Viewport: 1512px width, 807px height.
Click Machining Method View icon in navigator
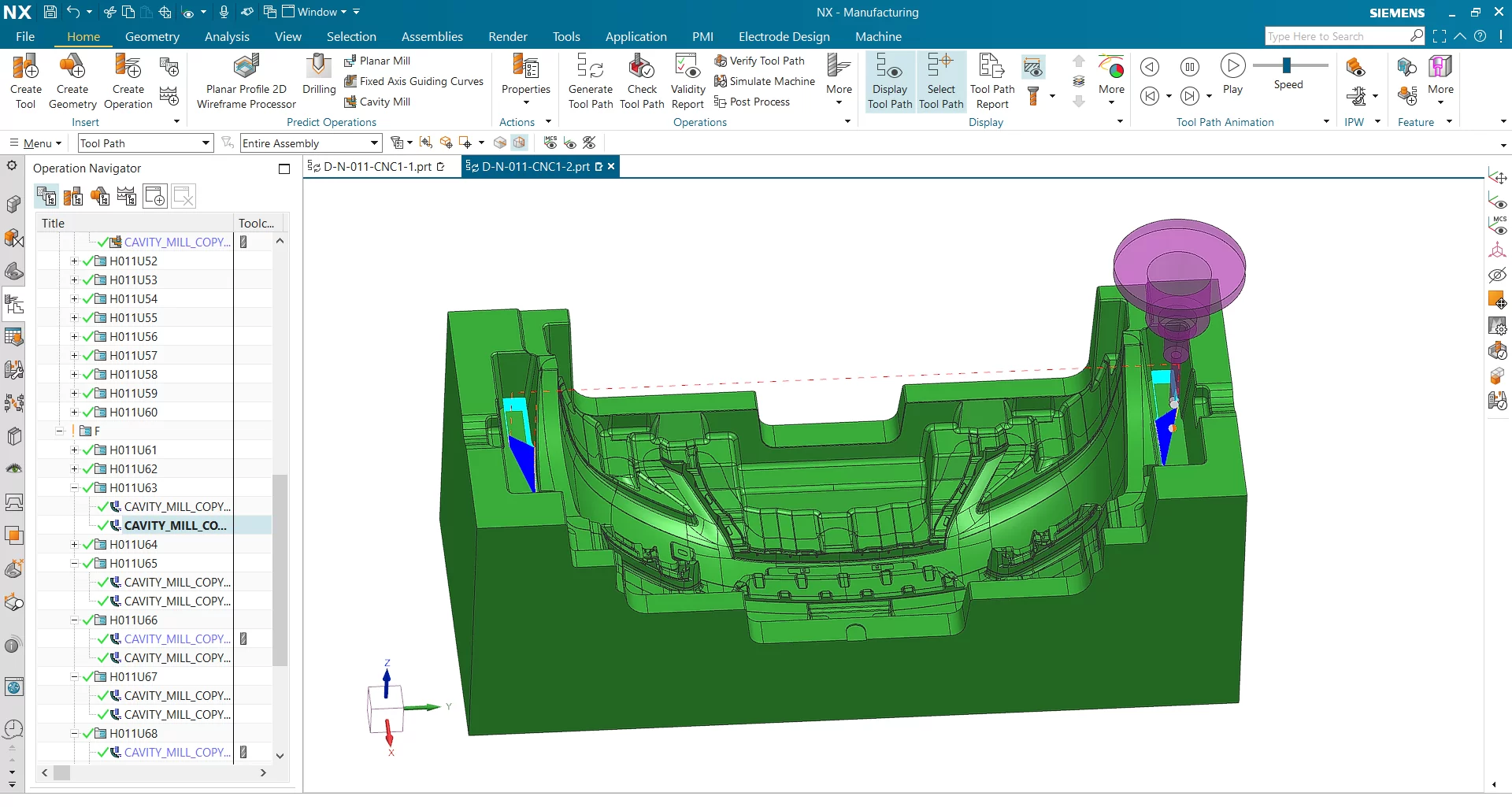pyautogui.click(x=127, y=196)
